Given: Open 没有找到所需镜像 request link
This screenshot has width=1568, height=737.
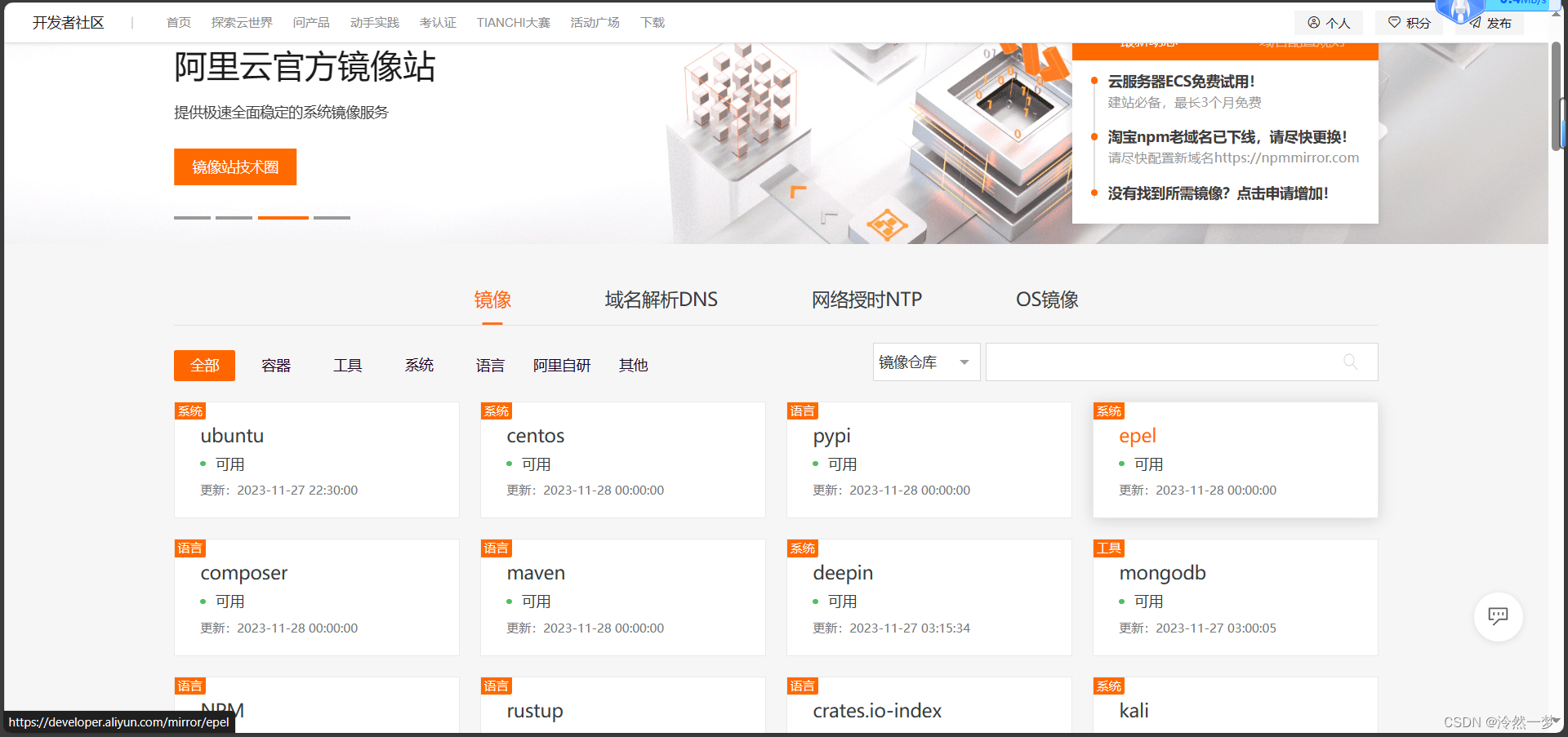Looking at the screenshot, I should 1218,193.
